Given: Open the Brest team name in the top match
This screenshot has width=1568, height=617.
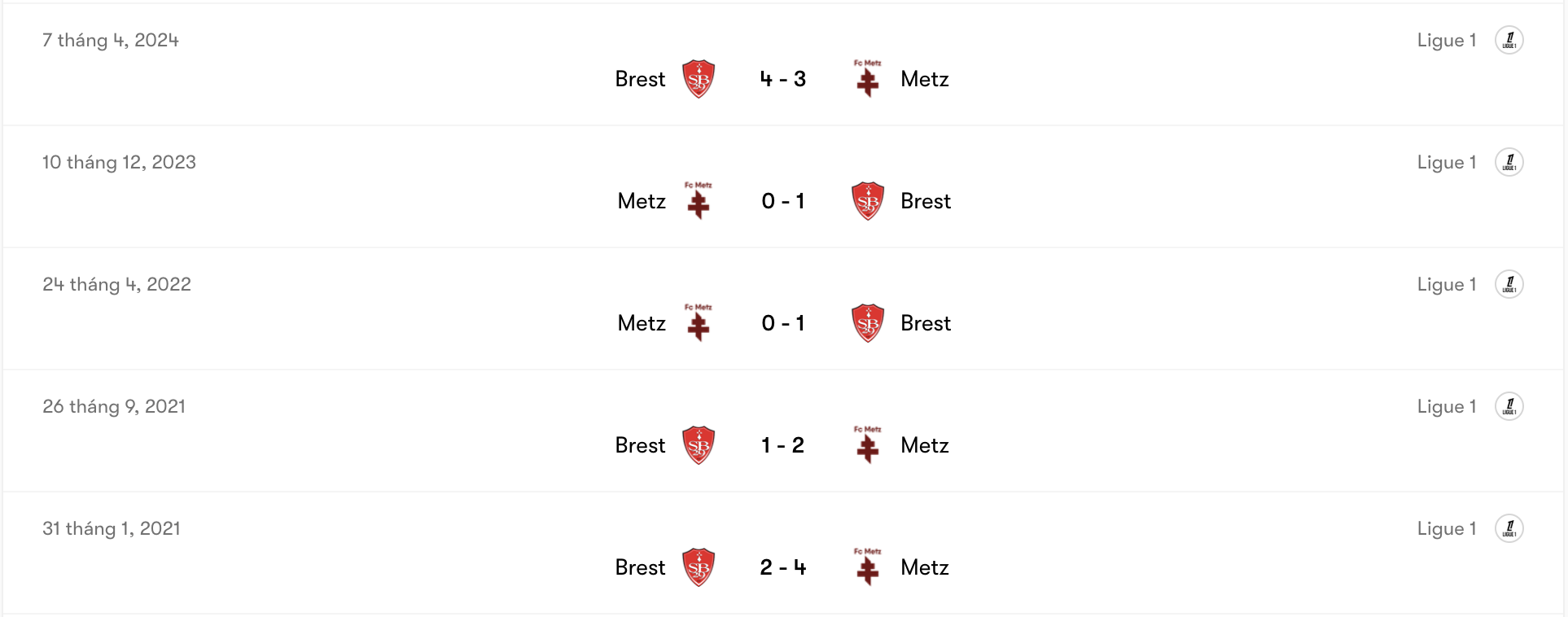Looking at the screenshot, I should point(640,78).
